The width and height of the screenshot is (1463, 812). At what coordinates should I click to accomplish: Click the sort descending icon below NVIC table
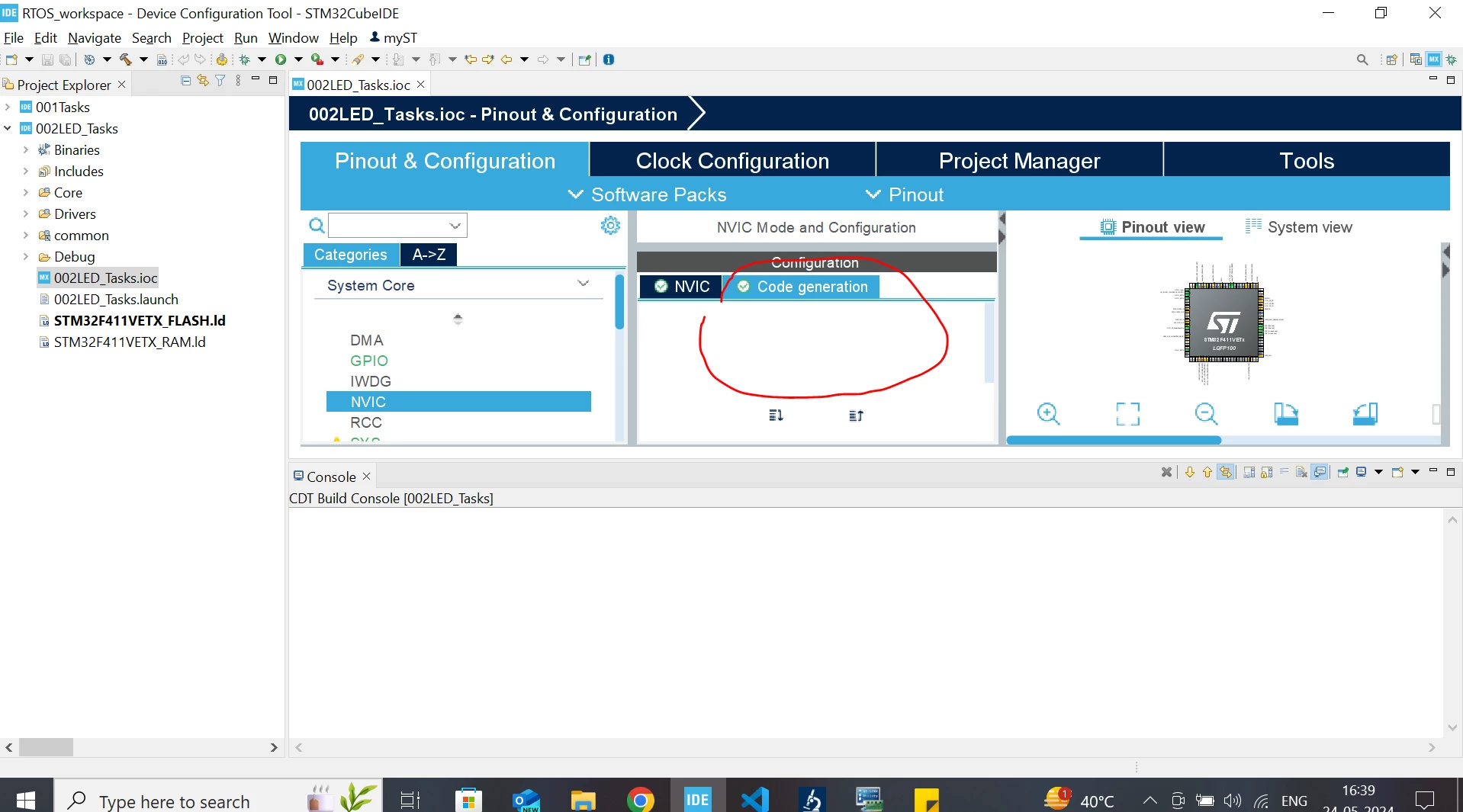coord(776,416)
